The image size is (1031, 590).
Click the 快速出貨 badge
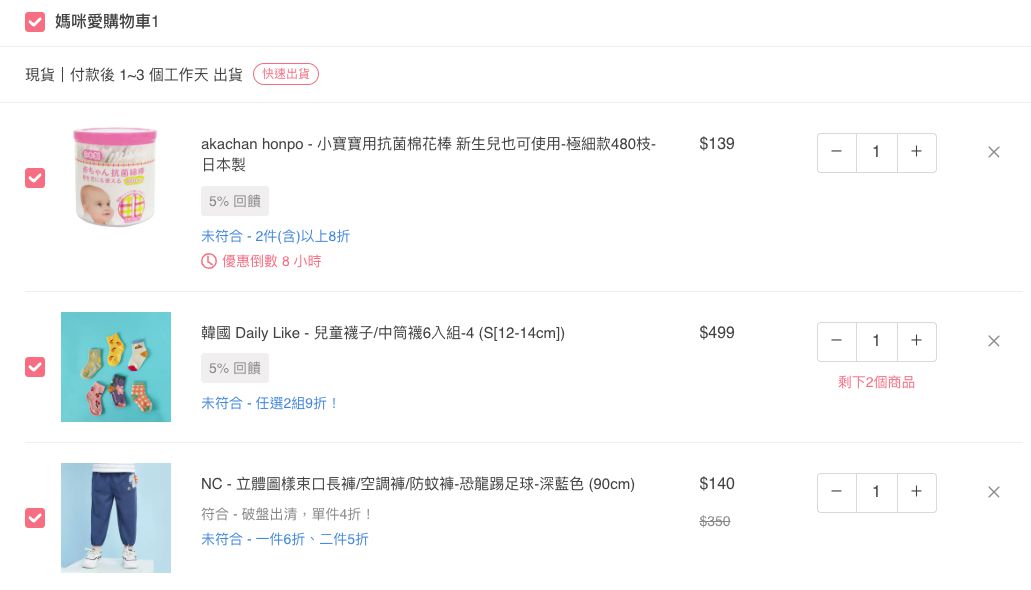pos(286,74)
